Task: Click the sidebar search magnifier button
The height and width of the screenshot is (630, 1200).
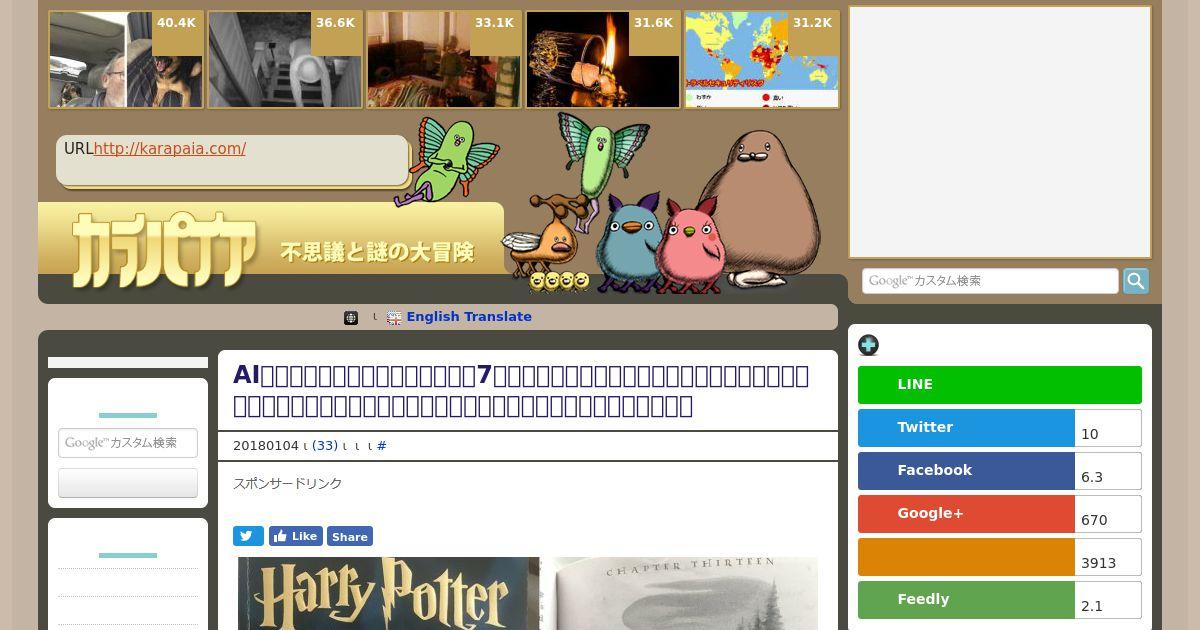Action: pos(1136,281)
